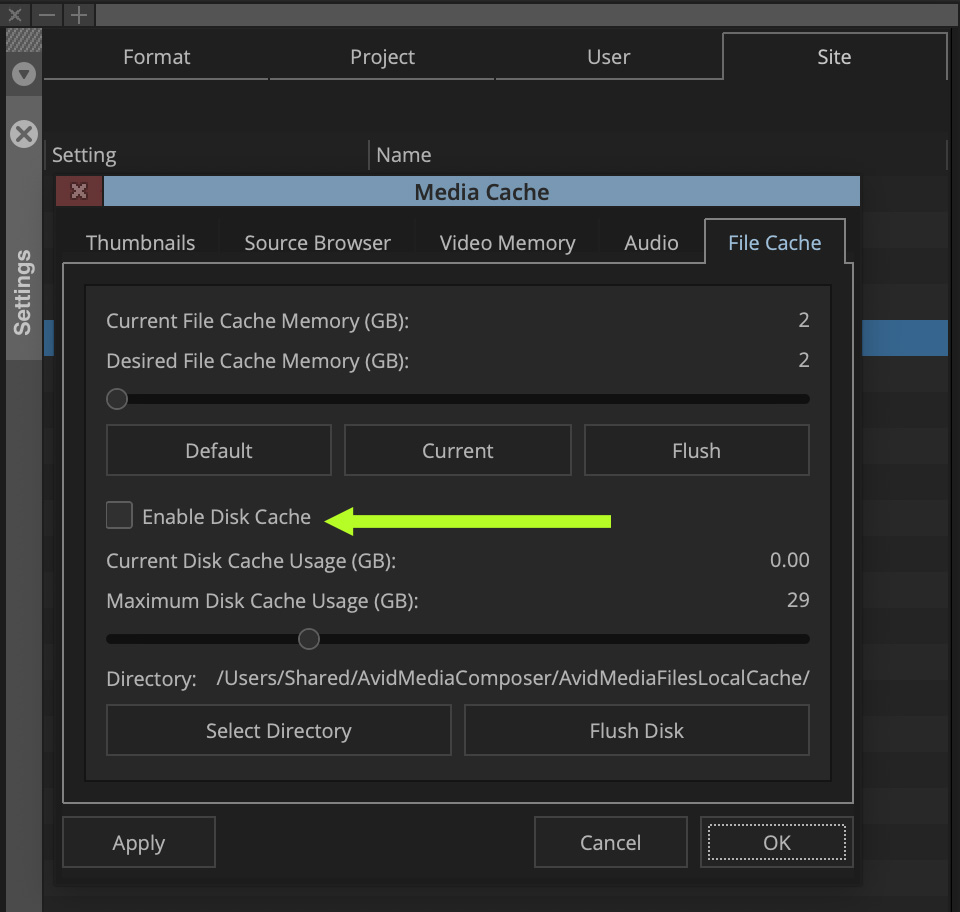Click the Maximum Disk Cache Usage value 29
The height and width of the screenshot is (912, 960).
[x=798, y=600]
